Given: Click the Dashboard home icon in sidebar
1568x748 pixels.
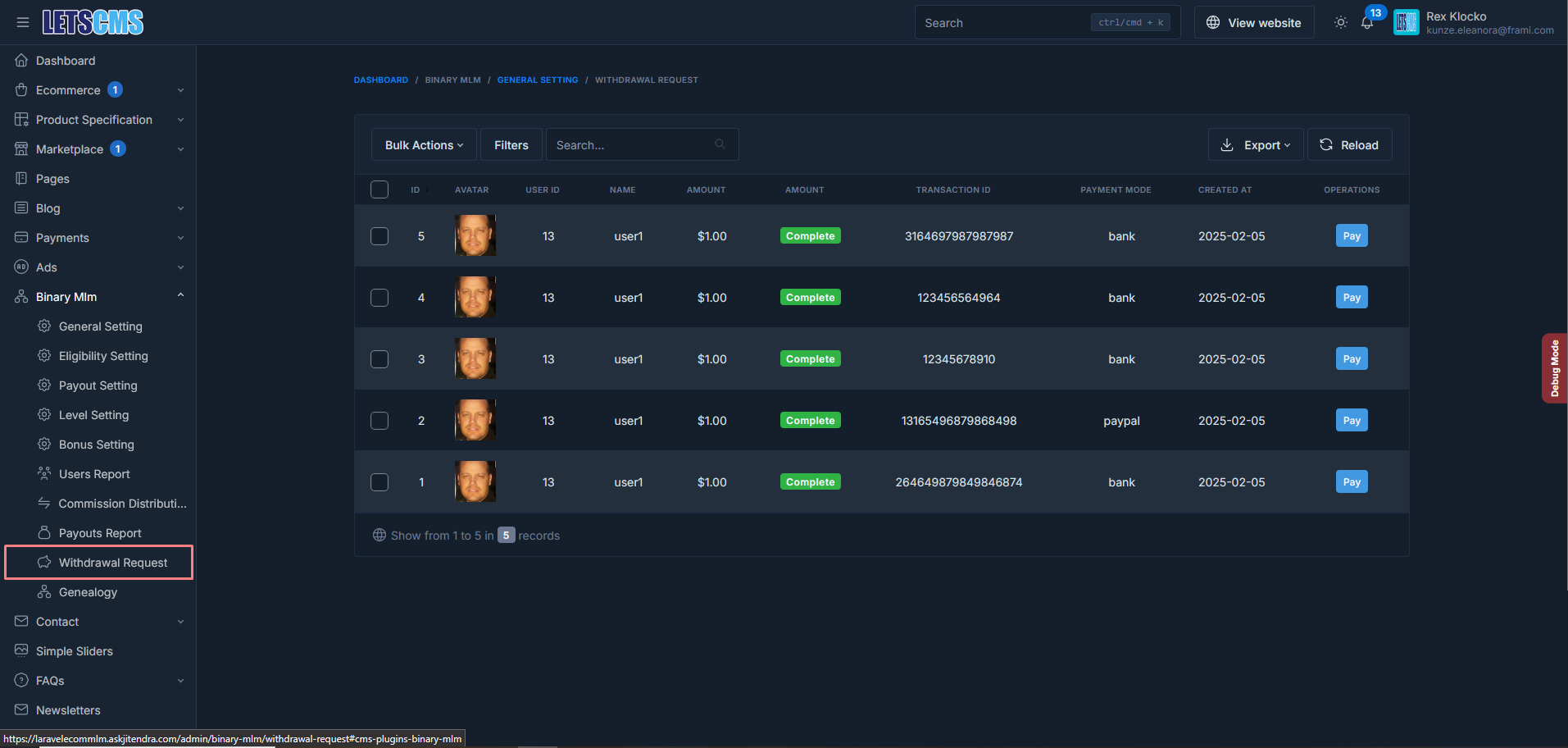Looking at the screenshot, I should 21,61.
